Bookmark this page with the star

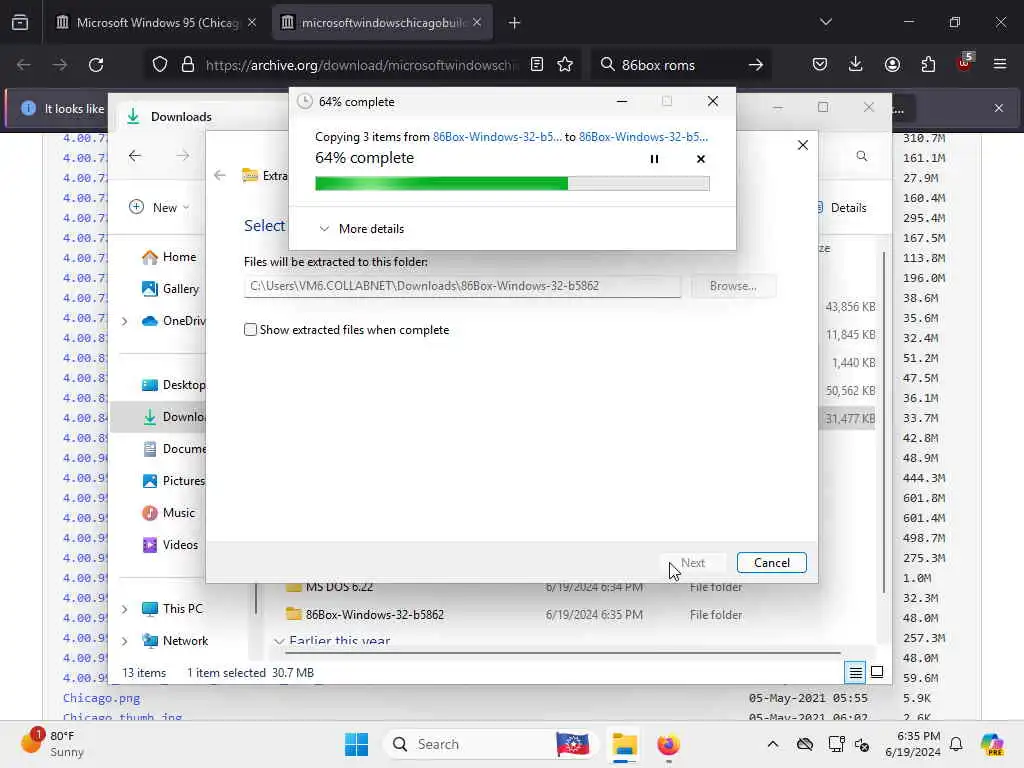click(565, 64)
